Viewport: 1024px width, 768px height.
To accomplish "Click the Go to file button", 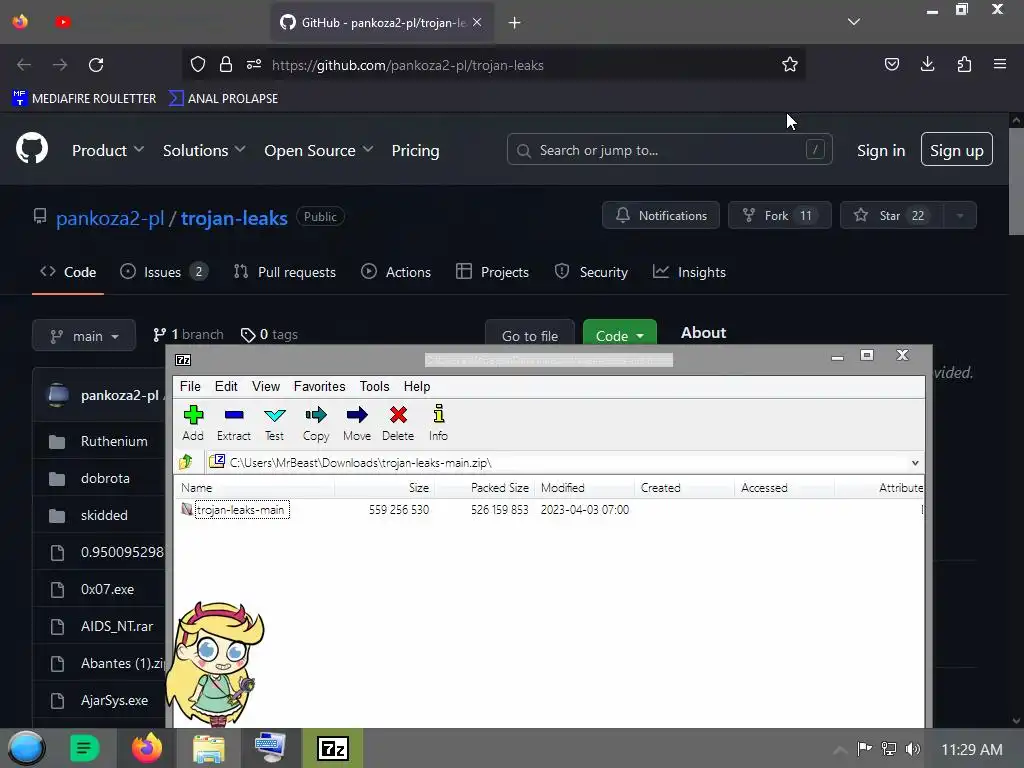I will [x=530, y=333].
